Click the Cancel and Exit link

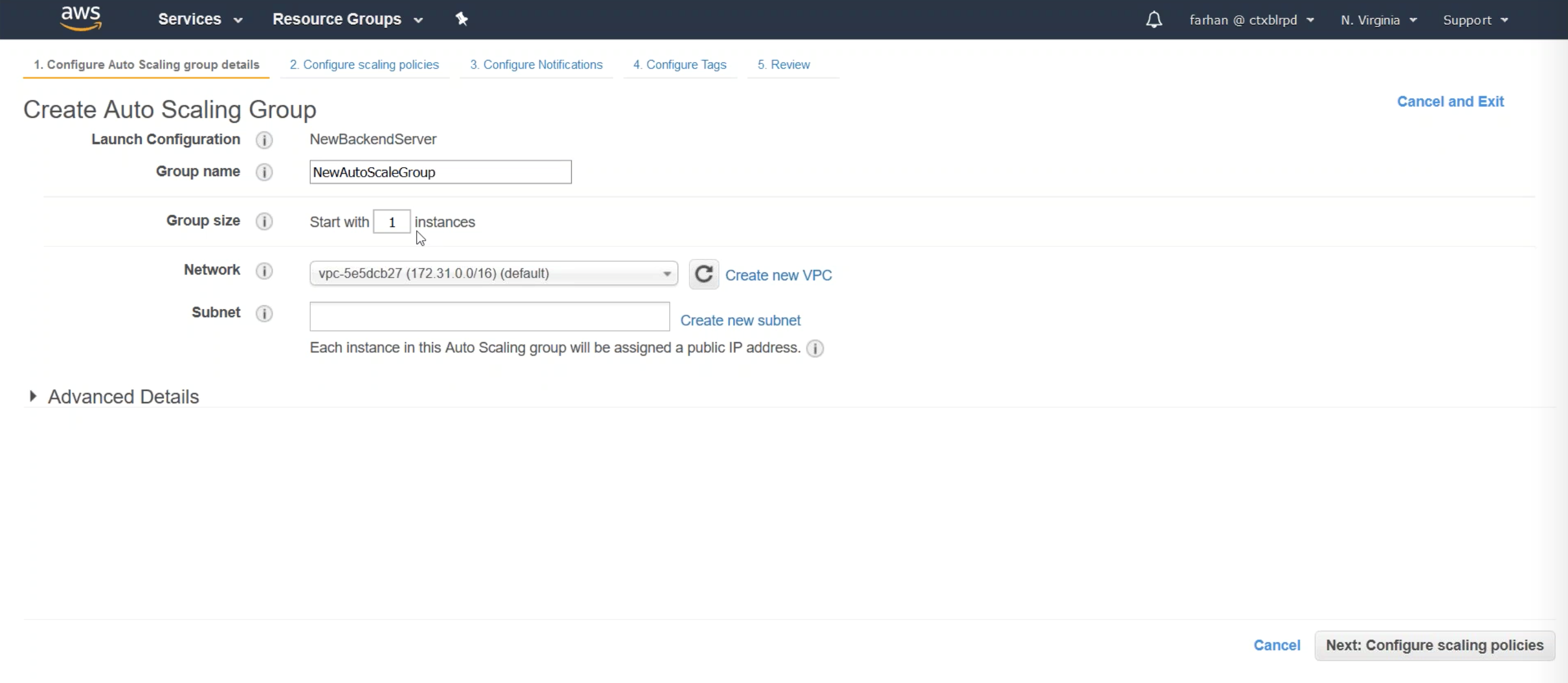click(1449, 102)
